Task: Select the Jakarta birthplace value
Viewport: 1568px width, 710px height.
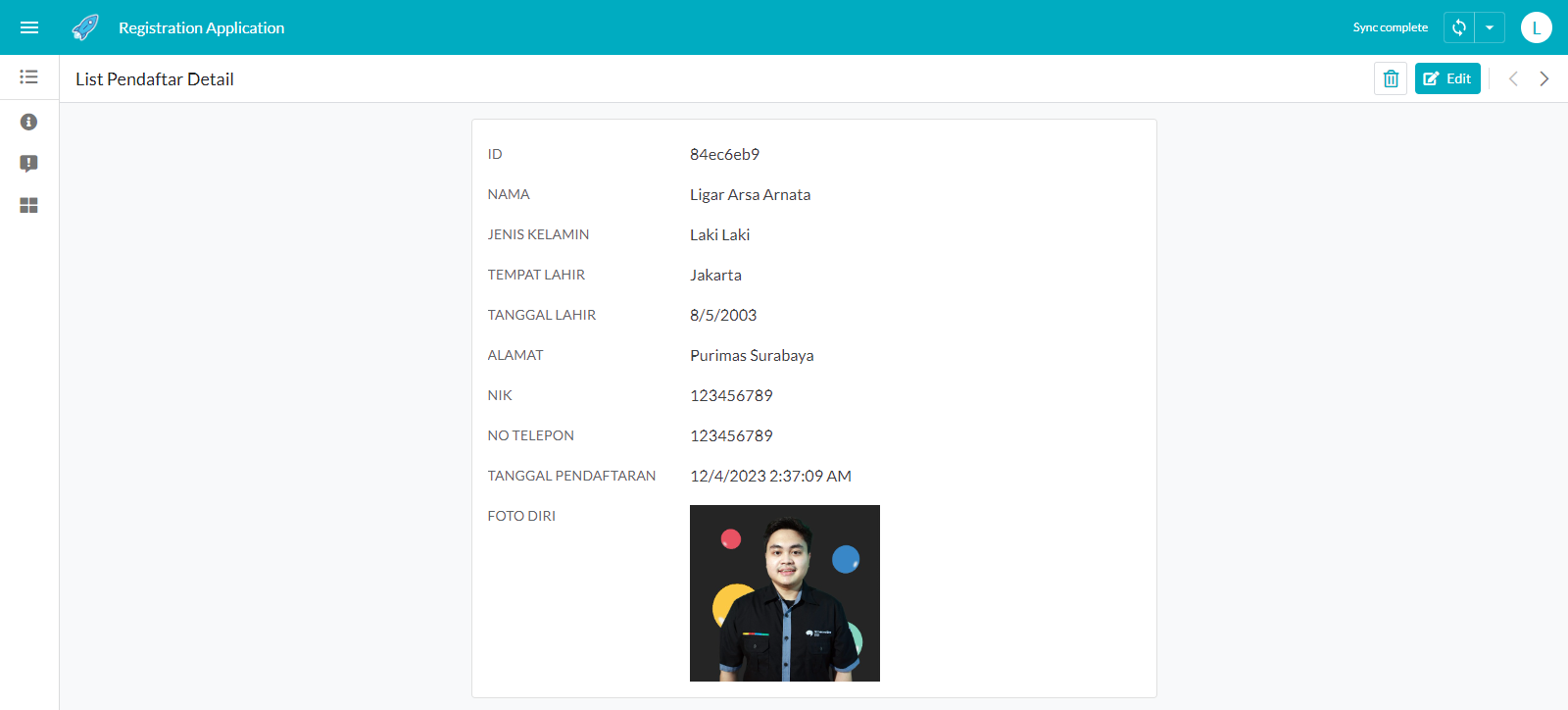Action: 715,275
